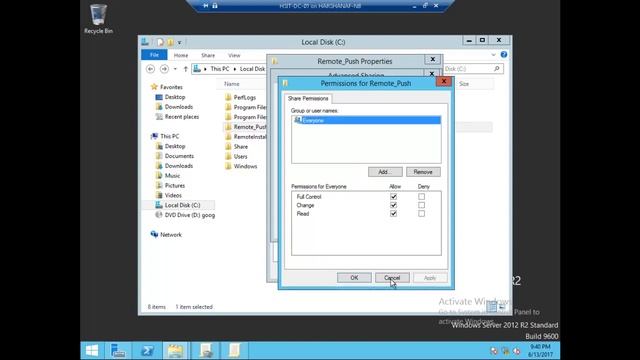The height and width of the screenshot is (360, 640).
Task: Close the Permissions for Remote_Push dialog
Action: 443,81
